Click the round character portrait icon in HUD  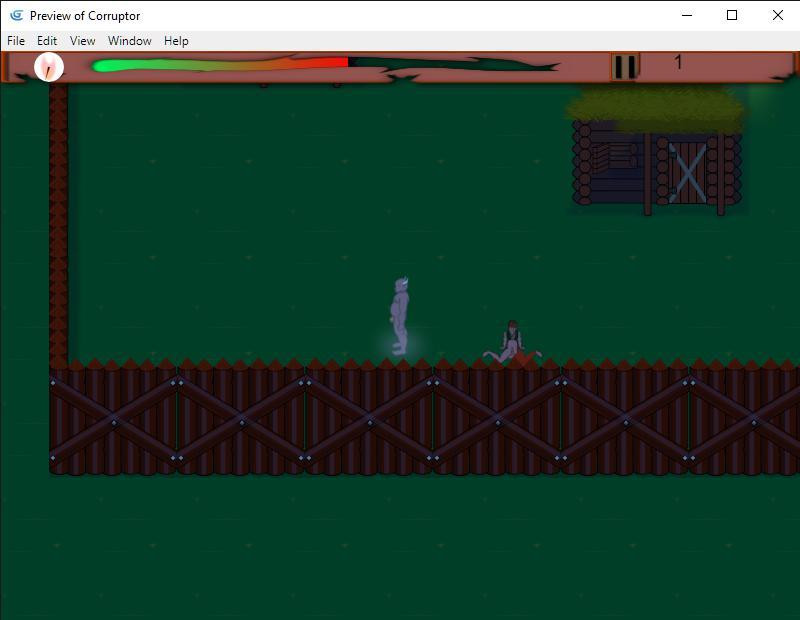[x=49, y=67]
